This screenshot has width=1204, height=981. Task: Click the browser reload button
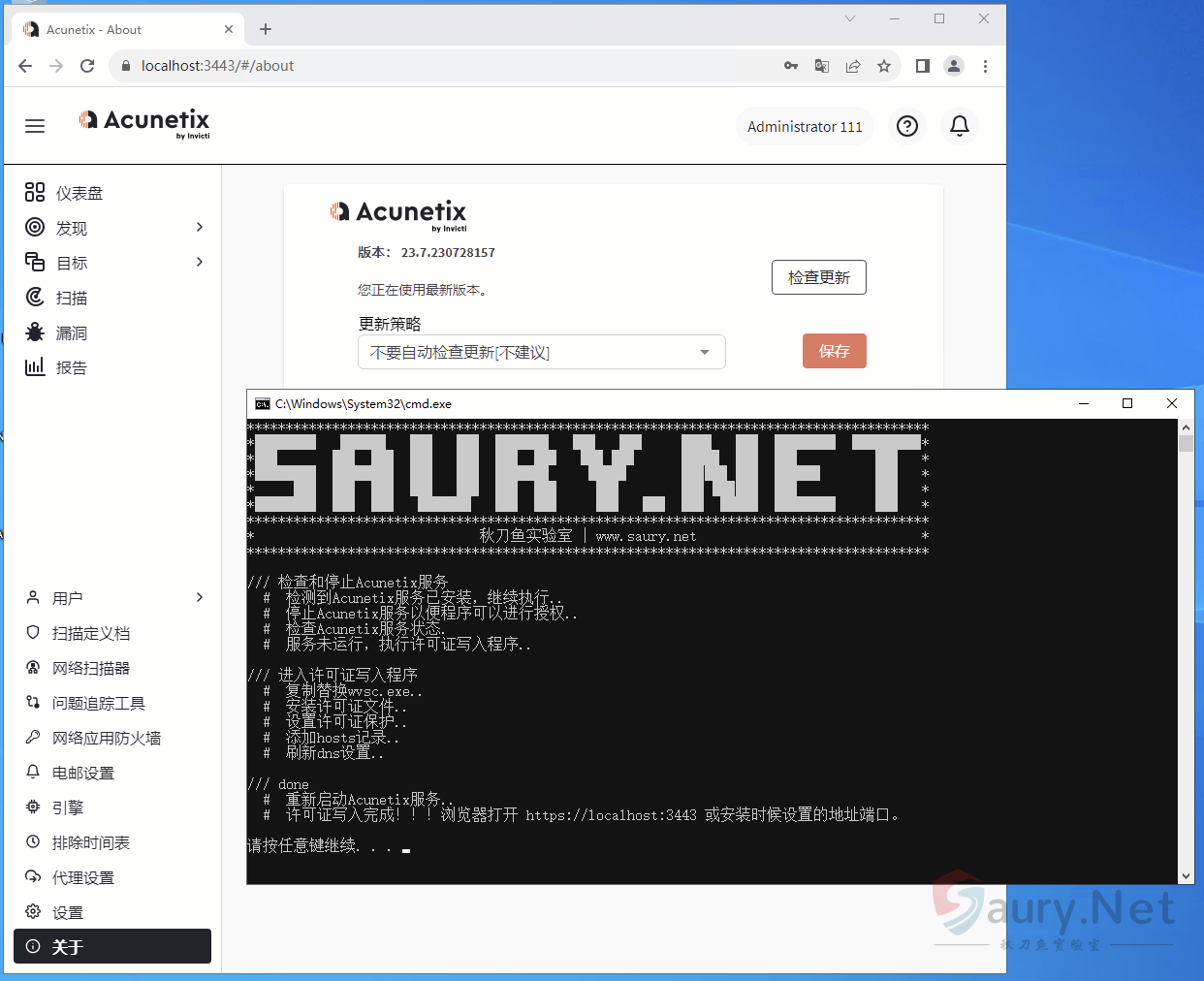pyautogui.click(x=87, y=66)
